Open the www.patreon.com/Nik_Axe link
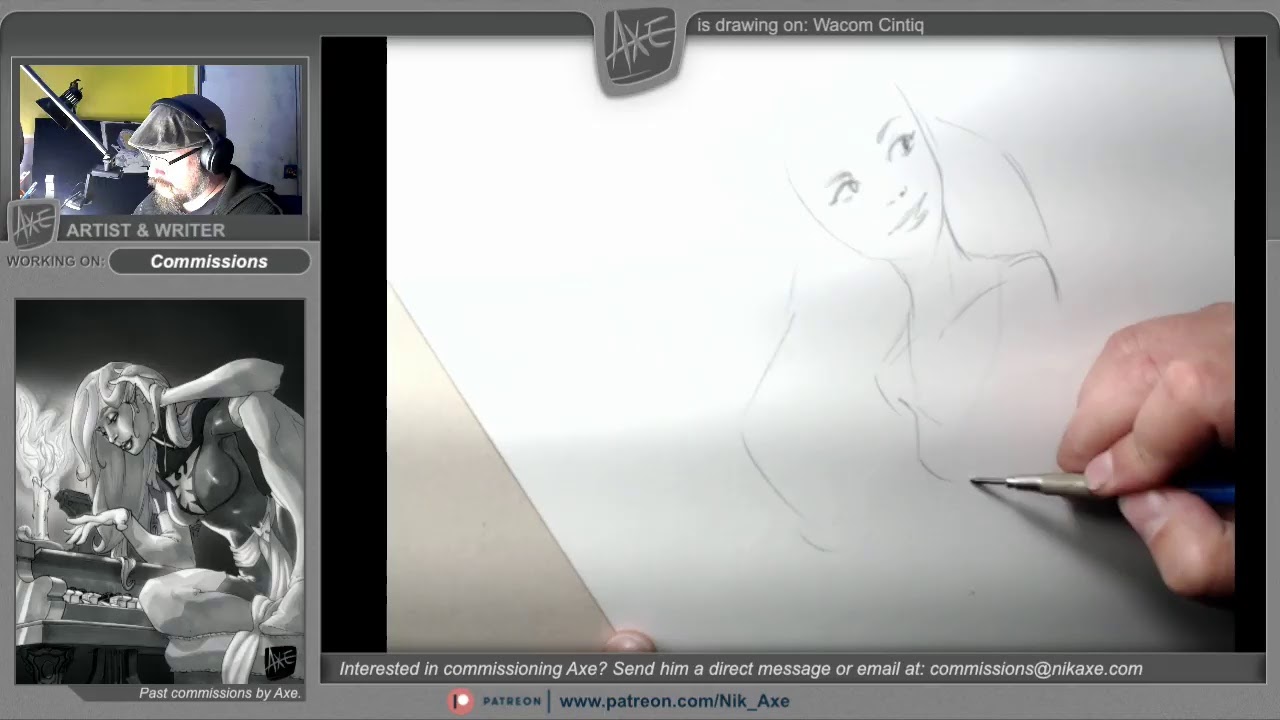 pos(674,701)
